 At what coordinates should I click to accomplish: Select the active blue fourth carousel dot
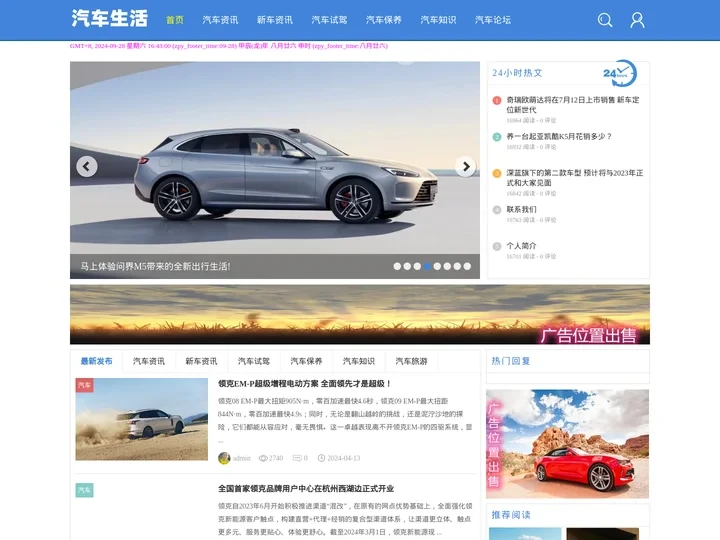click(427, 266)
